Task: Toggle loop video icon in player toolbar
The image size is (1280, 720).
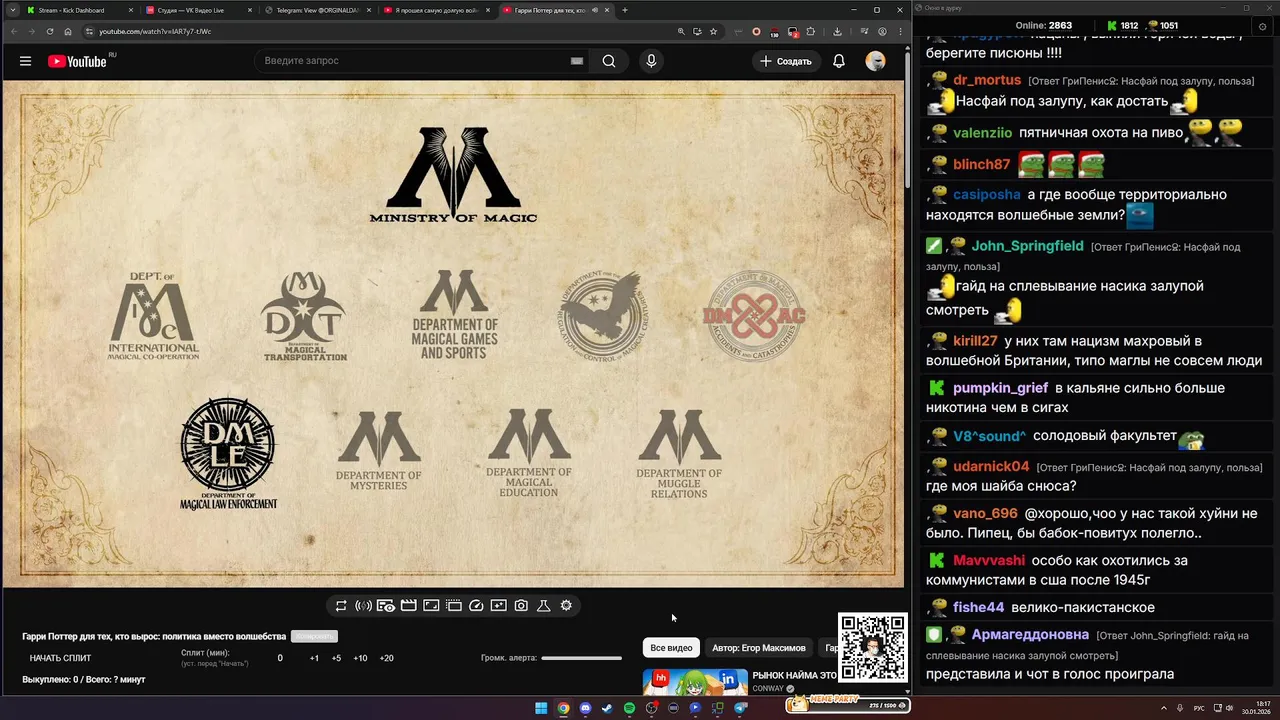Action: (341, 606)
